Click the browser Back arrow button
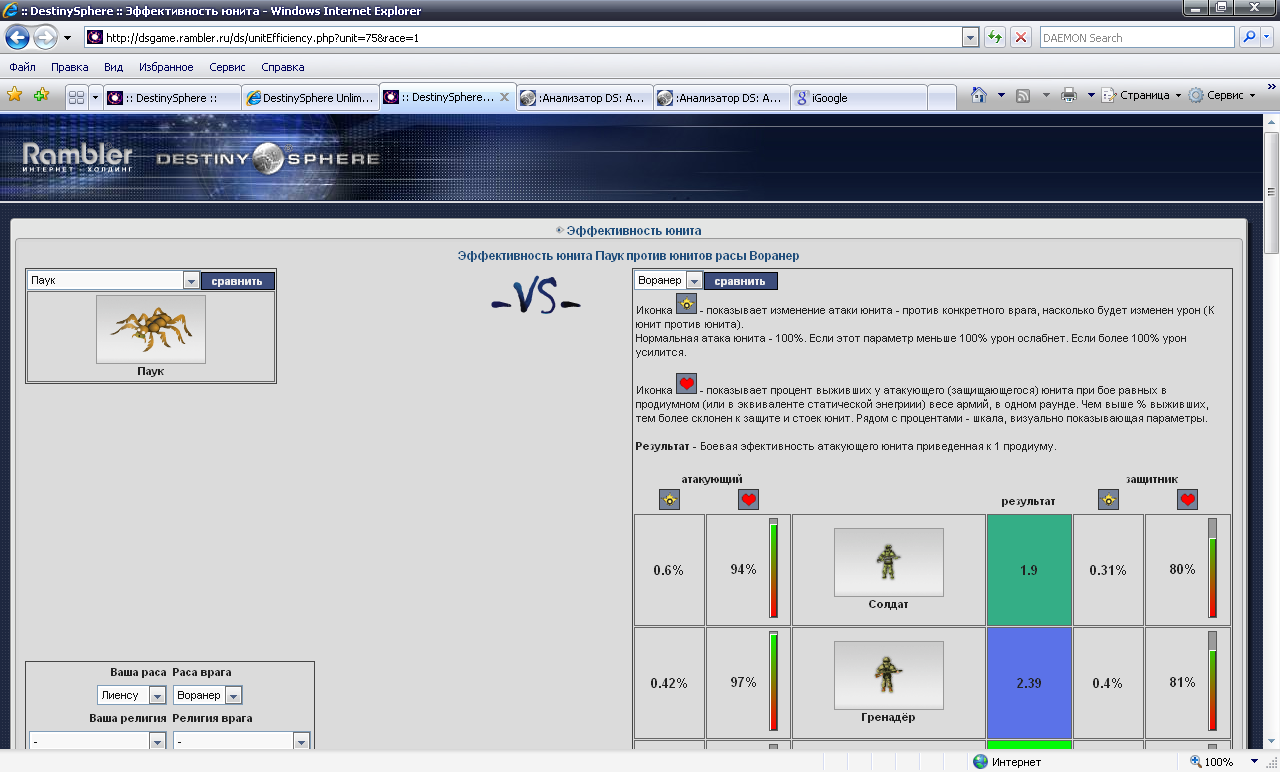Viewport: 1280px width, 772px height. (17, 37)
